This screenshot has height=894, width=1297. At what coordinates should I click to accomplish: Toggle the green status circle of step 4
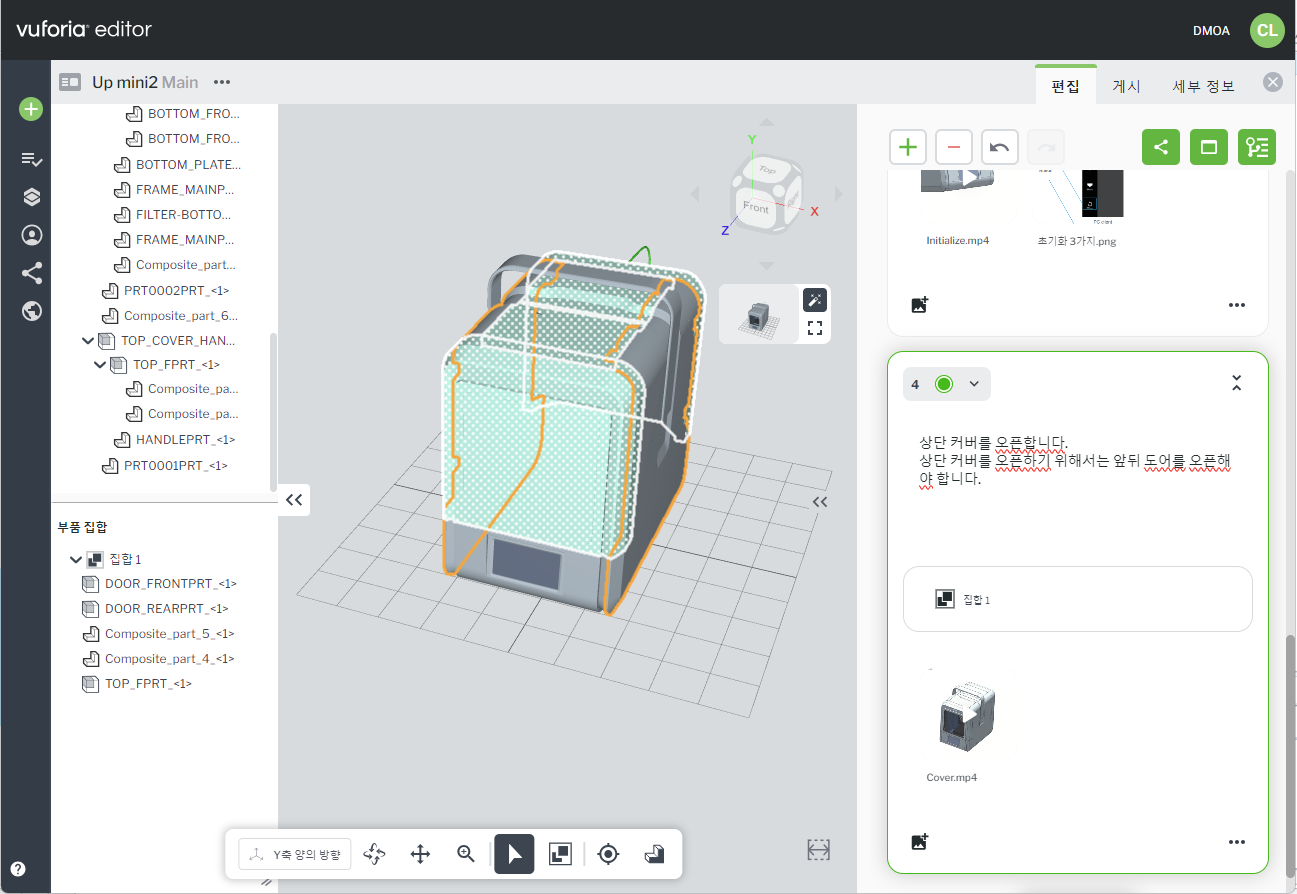coord(943,384)
